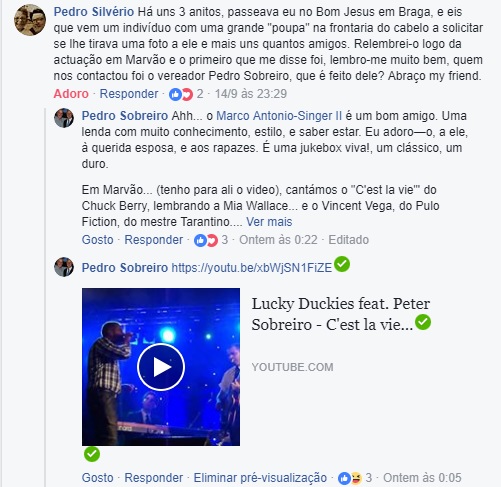Expand reply text with Ver mais
Screen dimensions: 501x487
[269, 222]
